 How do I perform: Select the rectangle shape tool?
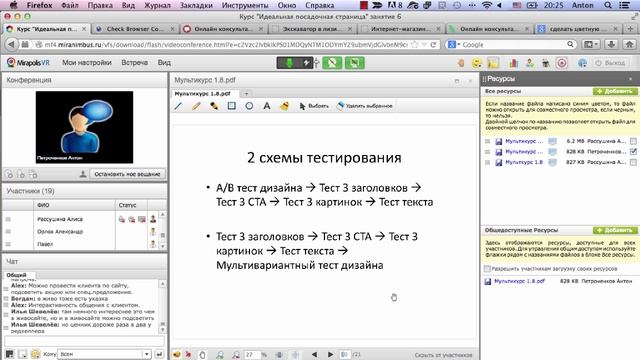pyautogui.click(x=231, y=106)
